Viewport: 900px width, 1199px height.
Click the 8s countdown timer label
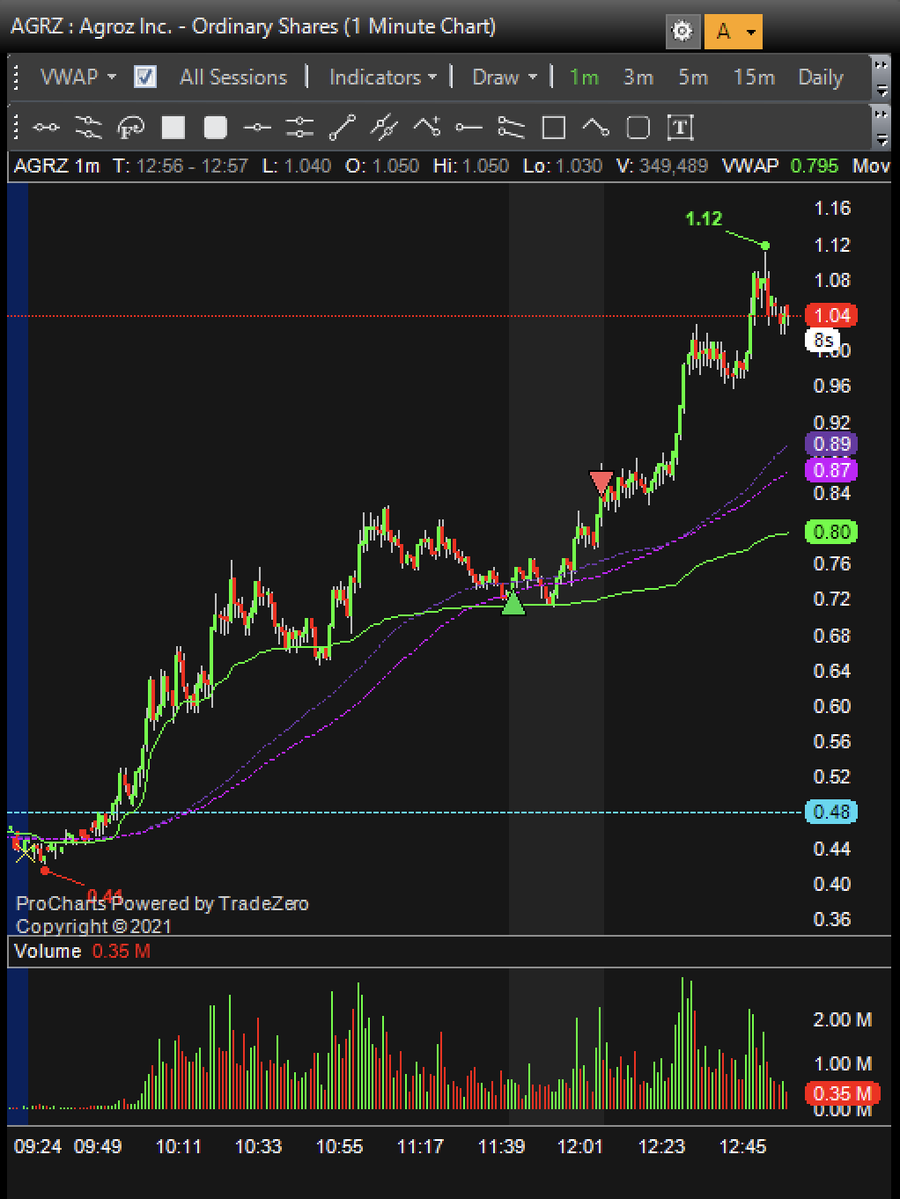click(x=823, y=340)
